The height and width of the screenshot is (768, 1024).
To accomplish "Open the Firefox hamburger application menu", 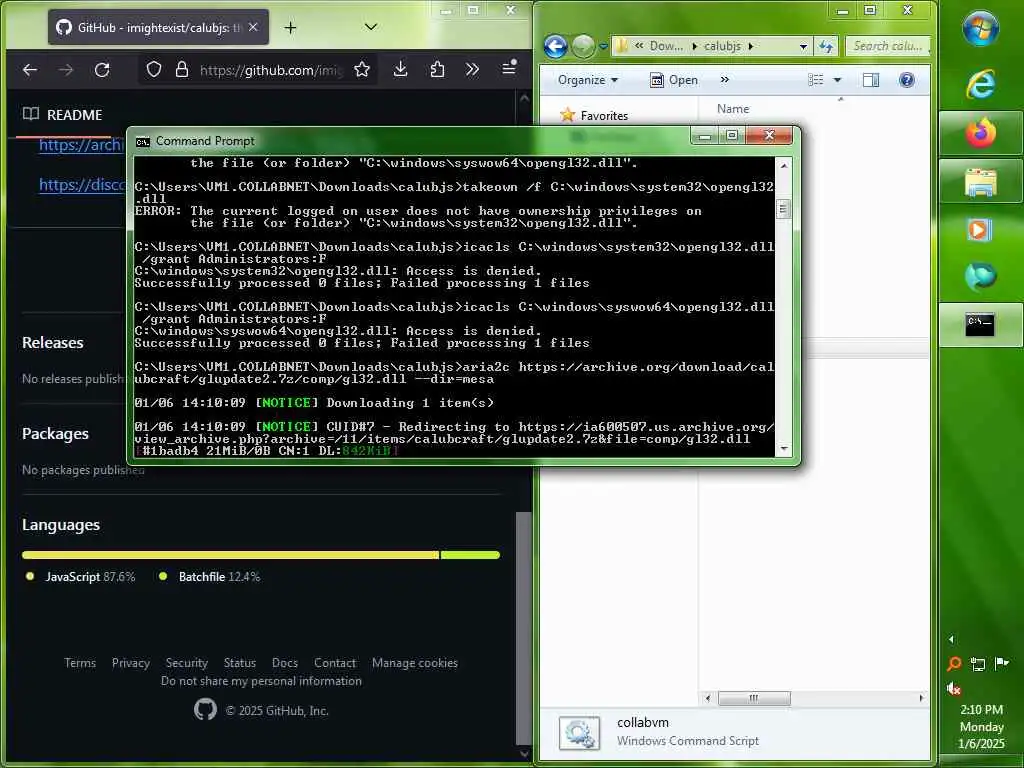I will click(x=509, y=68).
